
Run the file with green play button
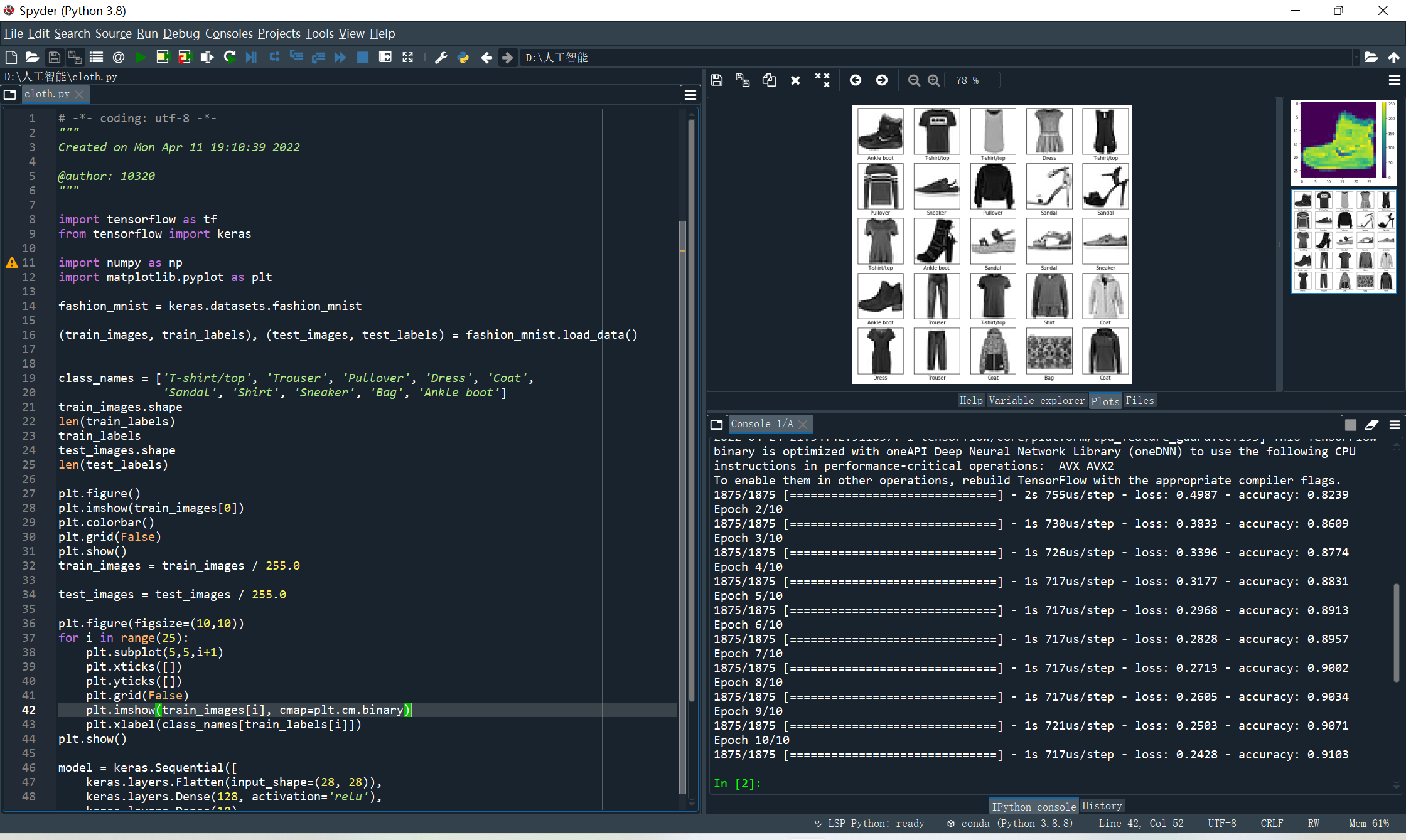141,57
